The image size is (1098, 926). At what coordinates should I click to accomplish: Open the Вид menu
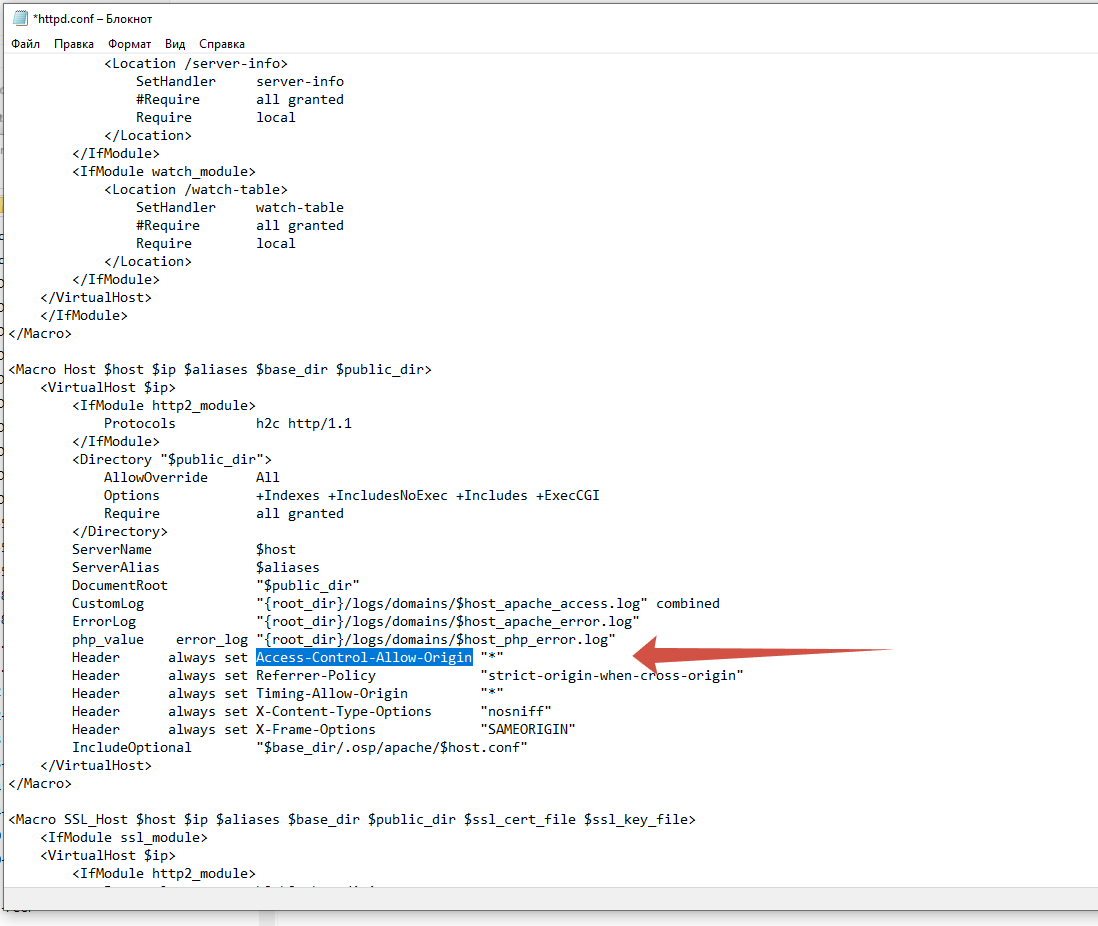(175, 44)
